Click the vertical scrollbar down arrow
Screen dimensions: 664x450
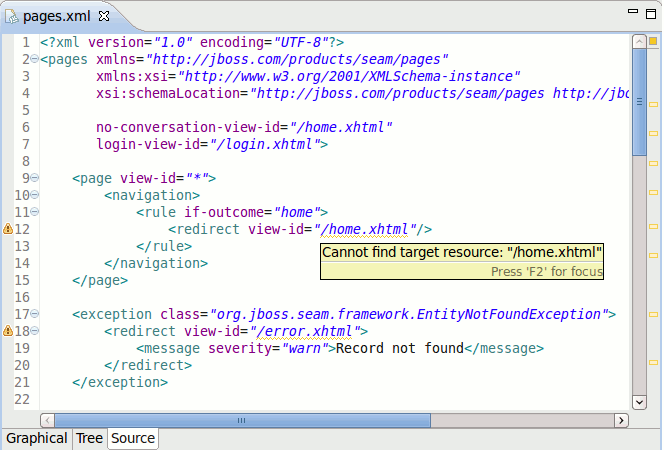click(639, 402)
